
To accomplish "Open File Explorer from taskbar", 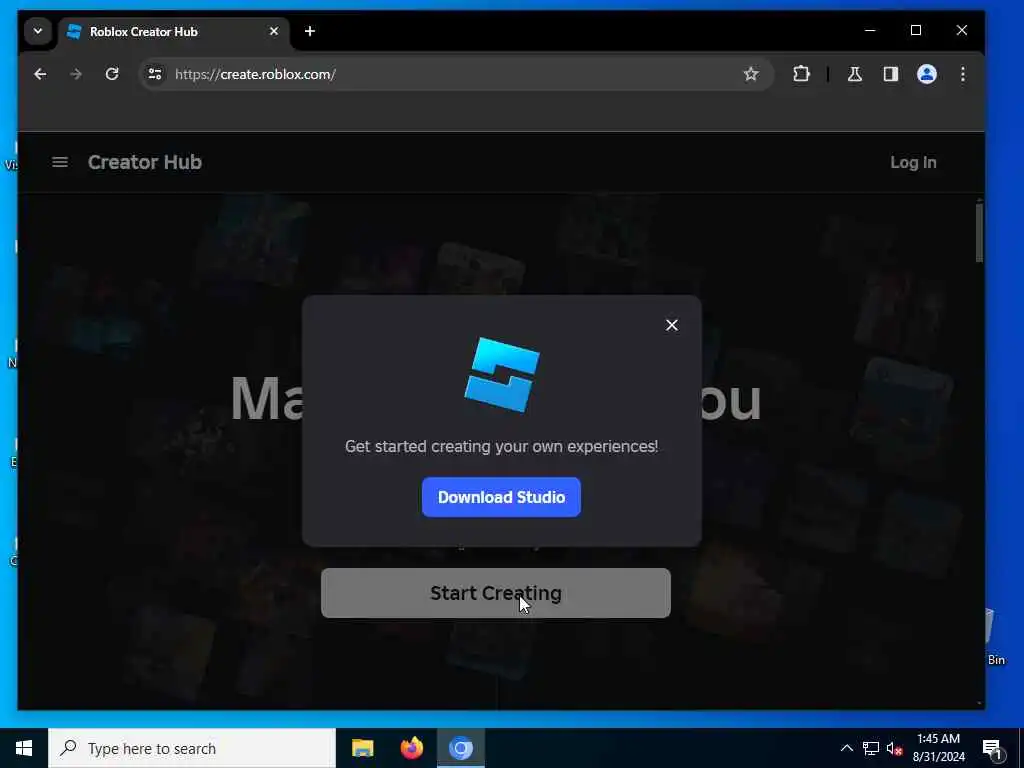I will pyautogui.click(x=362, y=748).
